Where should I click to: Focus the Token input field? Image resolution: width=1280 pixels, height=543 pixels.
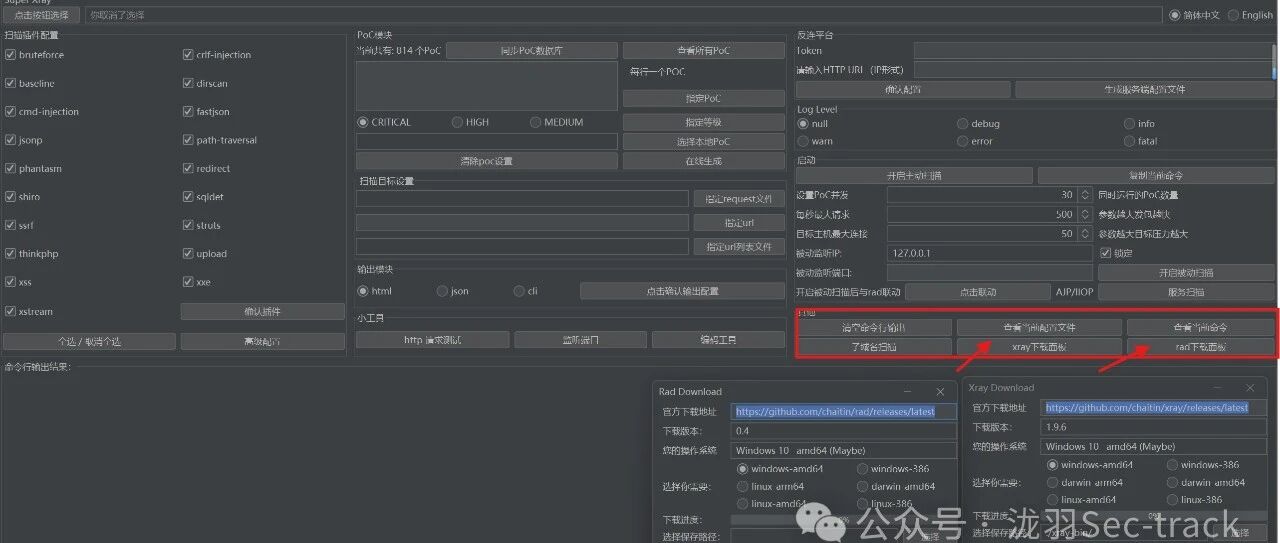(1093, 50)
